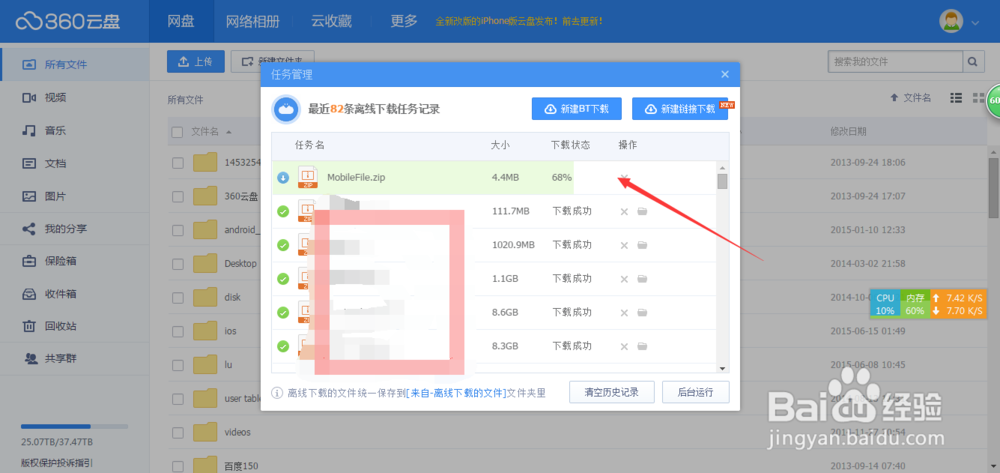Close the 任务管理 dialog
Screen dimensions: 1000x473
[724, 74]
